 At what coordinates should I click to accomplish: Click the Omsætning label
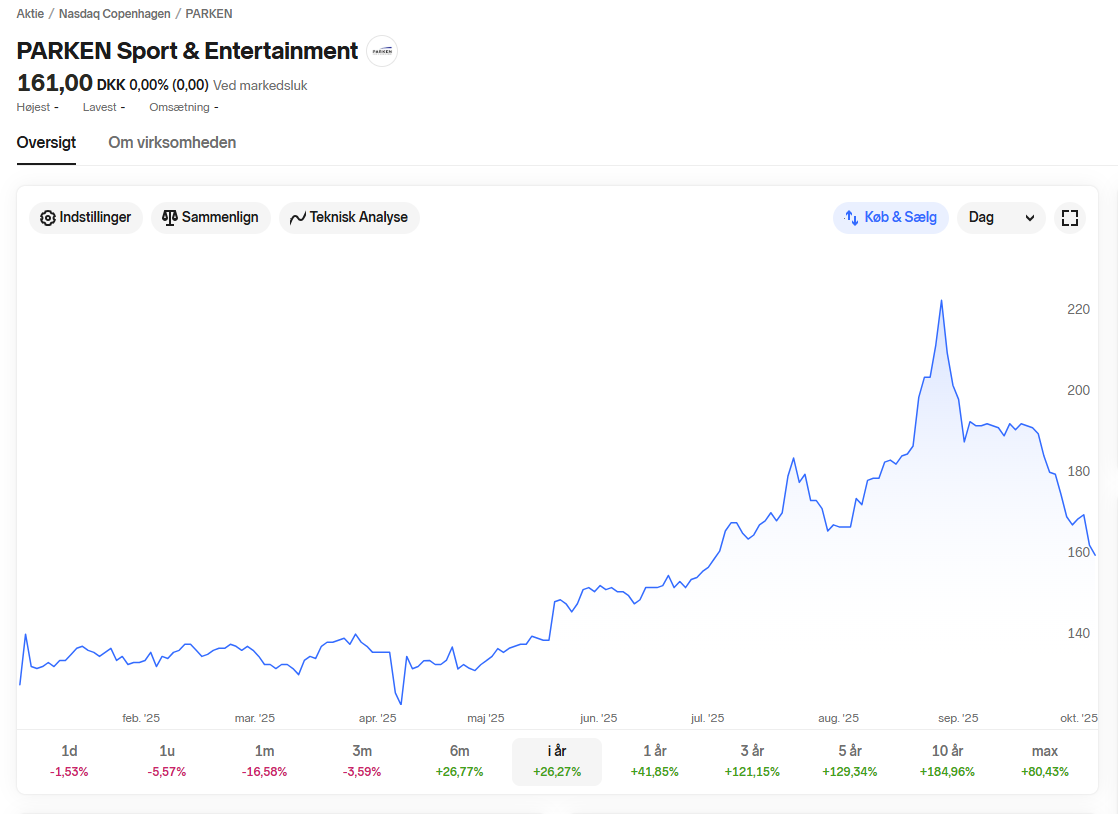pyautogui.click(x=179, y=107)
